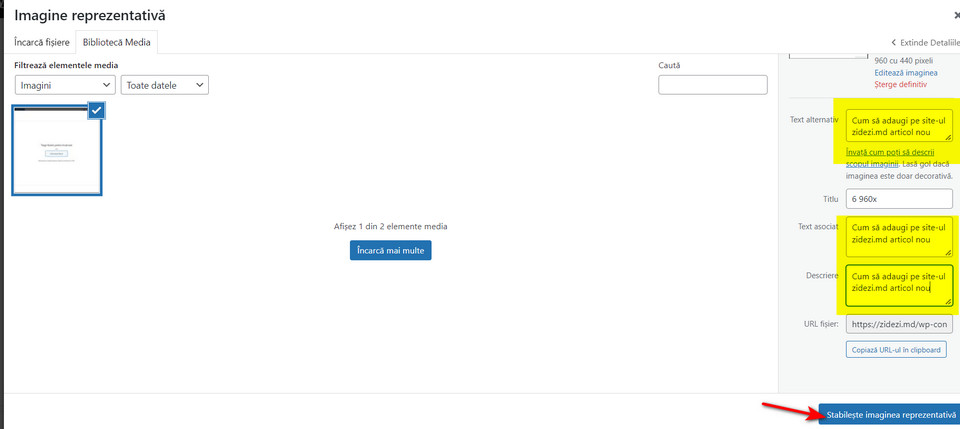
Task: Click the Titlu input field
Action: tap(898, 199)
